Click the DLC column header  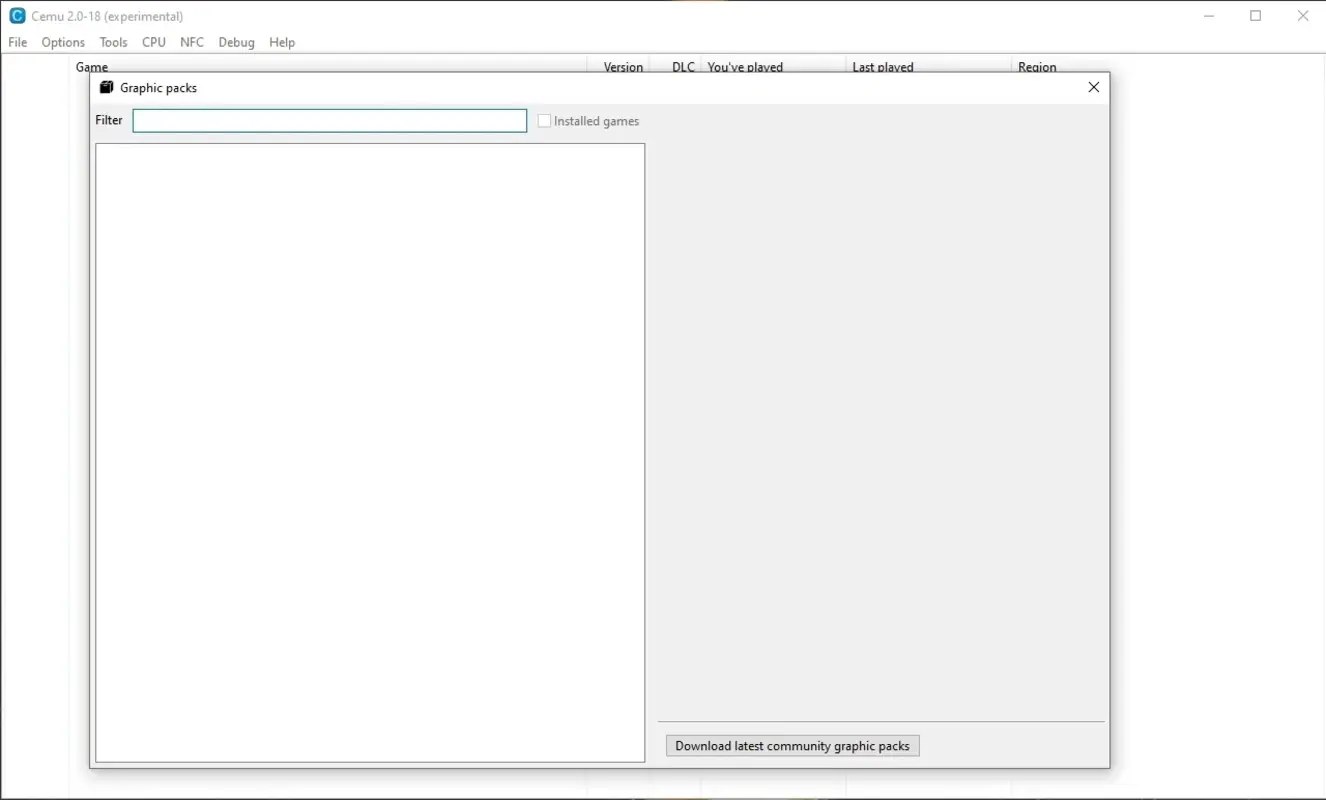[682, 67]
